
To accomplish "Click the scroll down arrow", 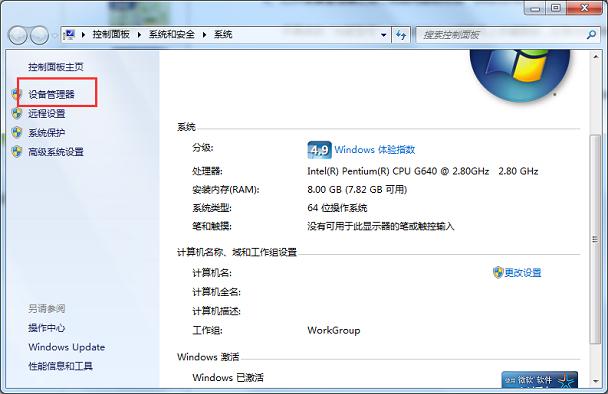I will click(595, 381).
